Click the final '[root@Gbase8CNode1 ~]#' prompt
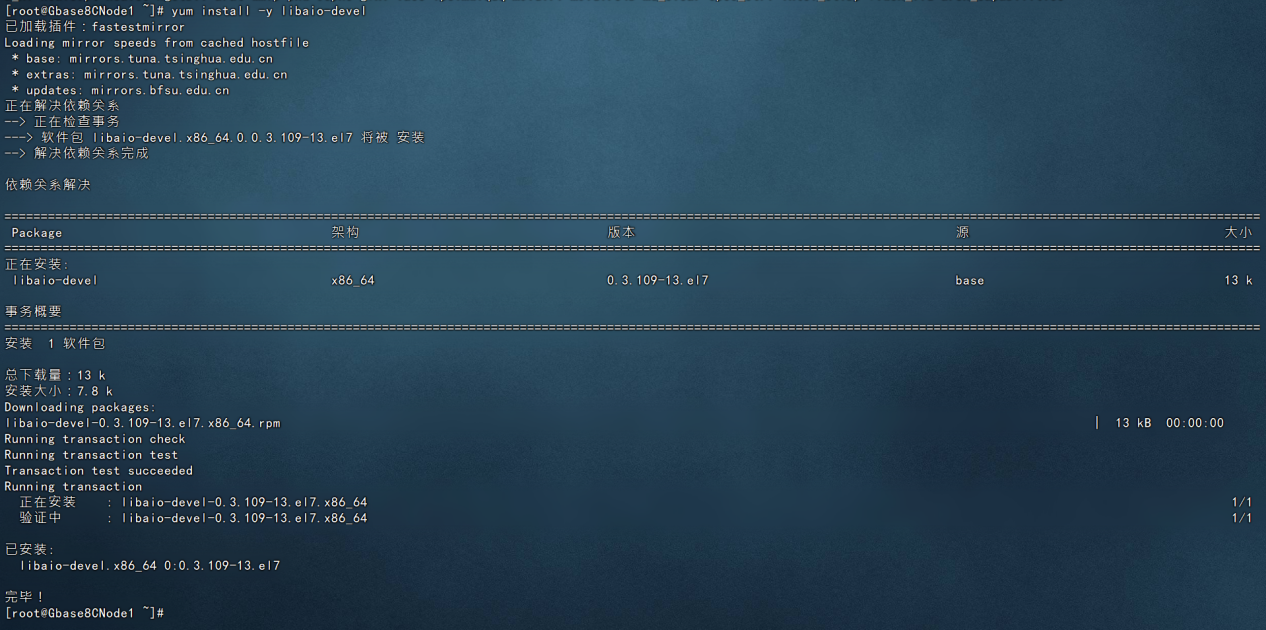 point(84,613)
